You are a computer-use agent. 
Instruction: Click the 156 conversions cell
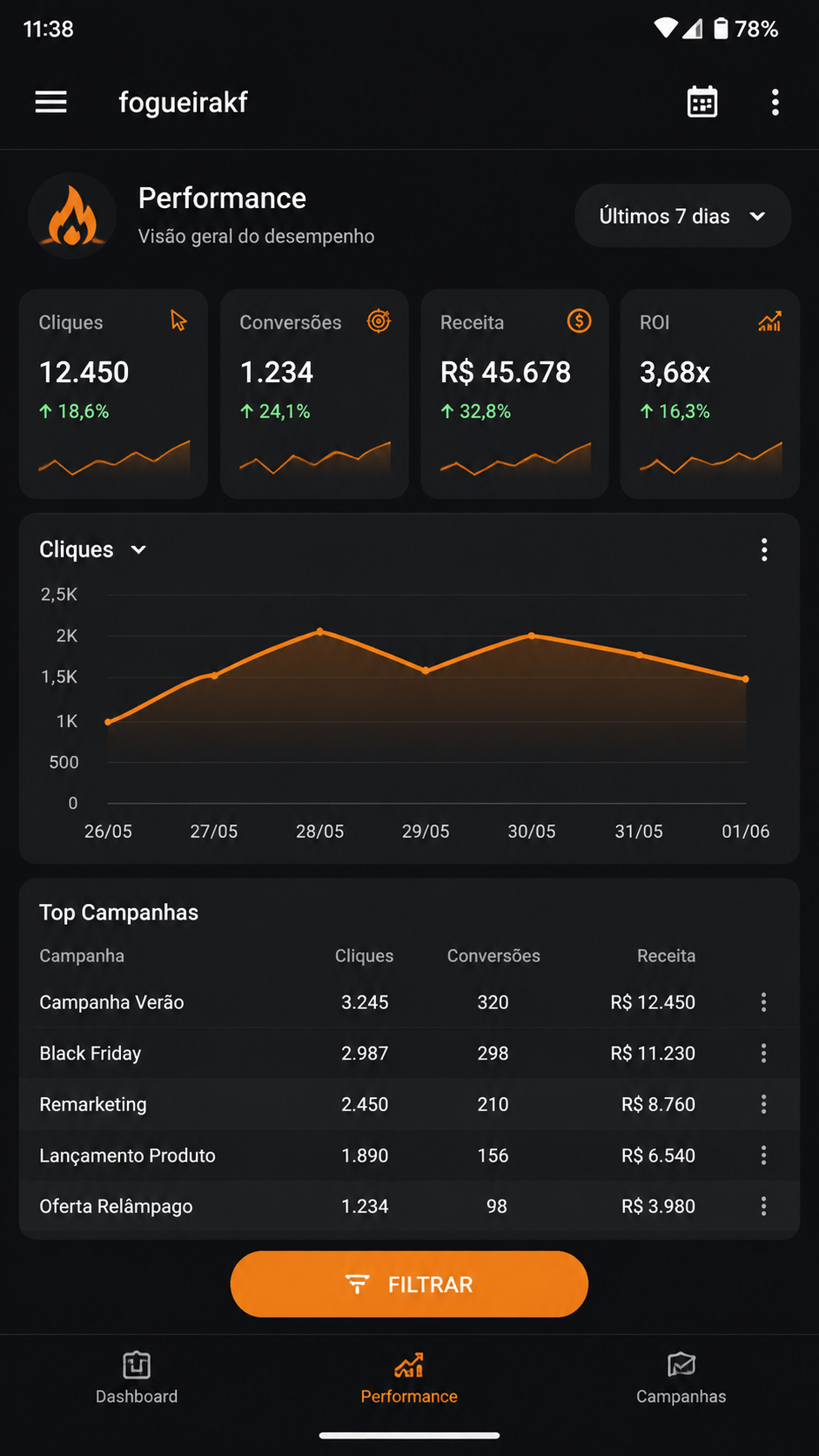coord(493,1156)
